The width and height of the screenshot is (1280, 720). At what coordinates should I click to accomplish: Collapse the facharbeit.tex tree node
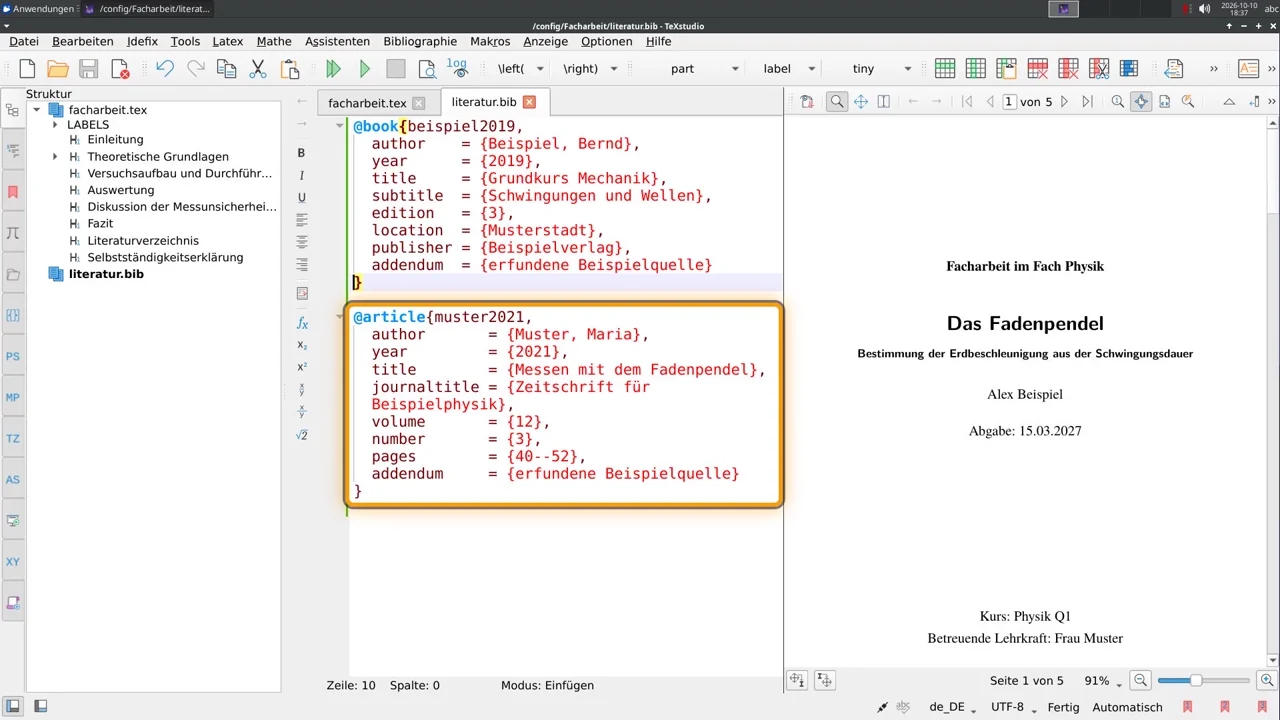(x=36, y=110)
